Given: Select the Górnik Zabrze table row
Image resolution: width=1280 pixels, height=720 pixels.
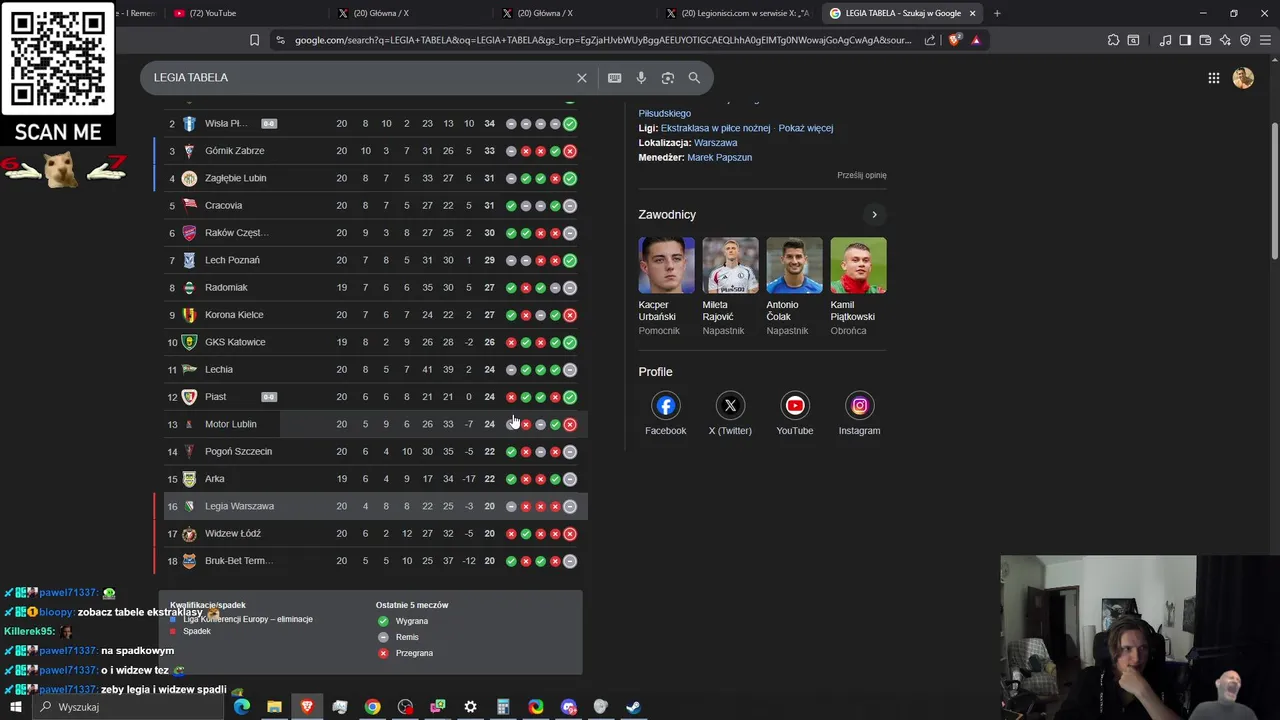Looking at the screenshot, I should point(375,151).
